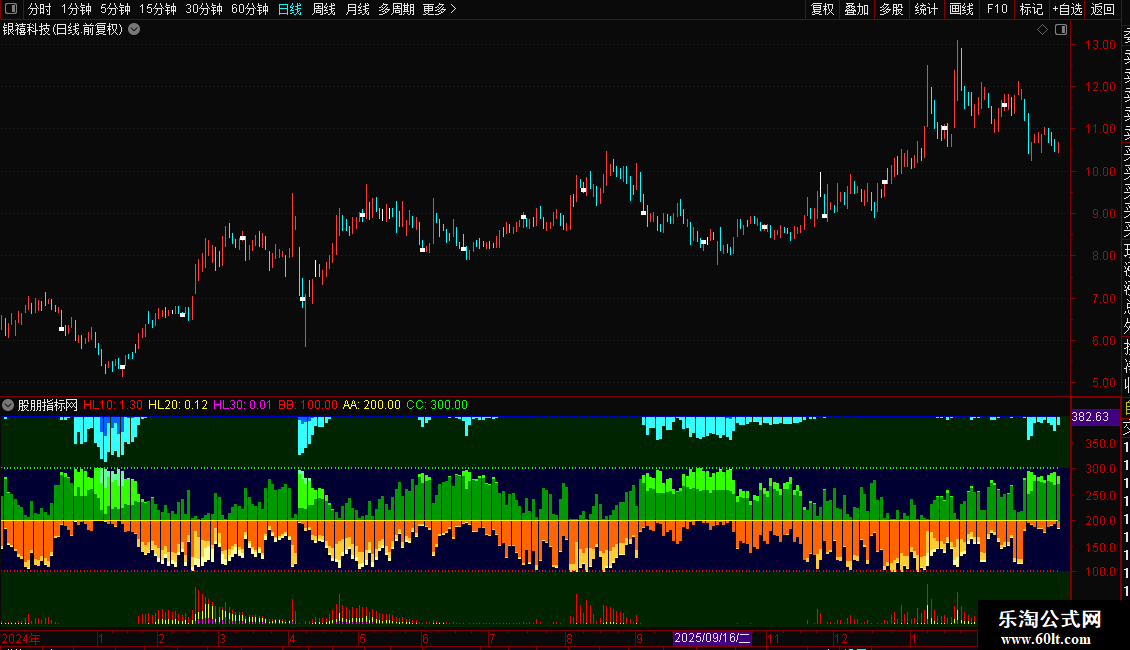Viewport: 1130px width, 650px height.
Task: Open the 多周期 multi-period tab
Action: (396, 9)
